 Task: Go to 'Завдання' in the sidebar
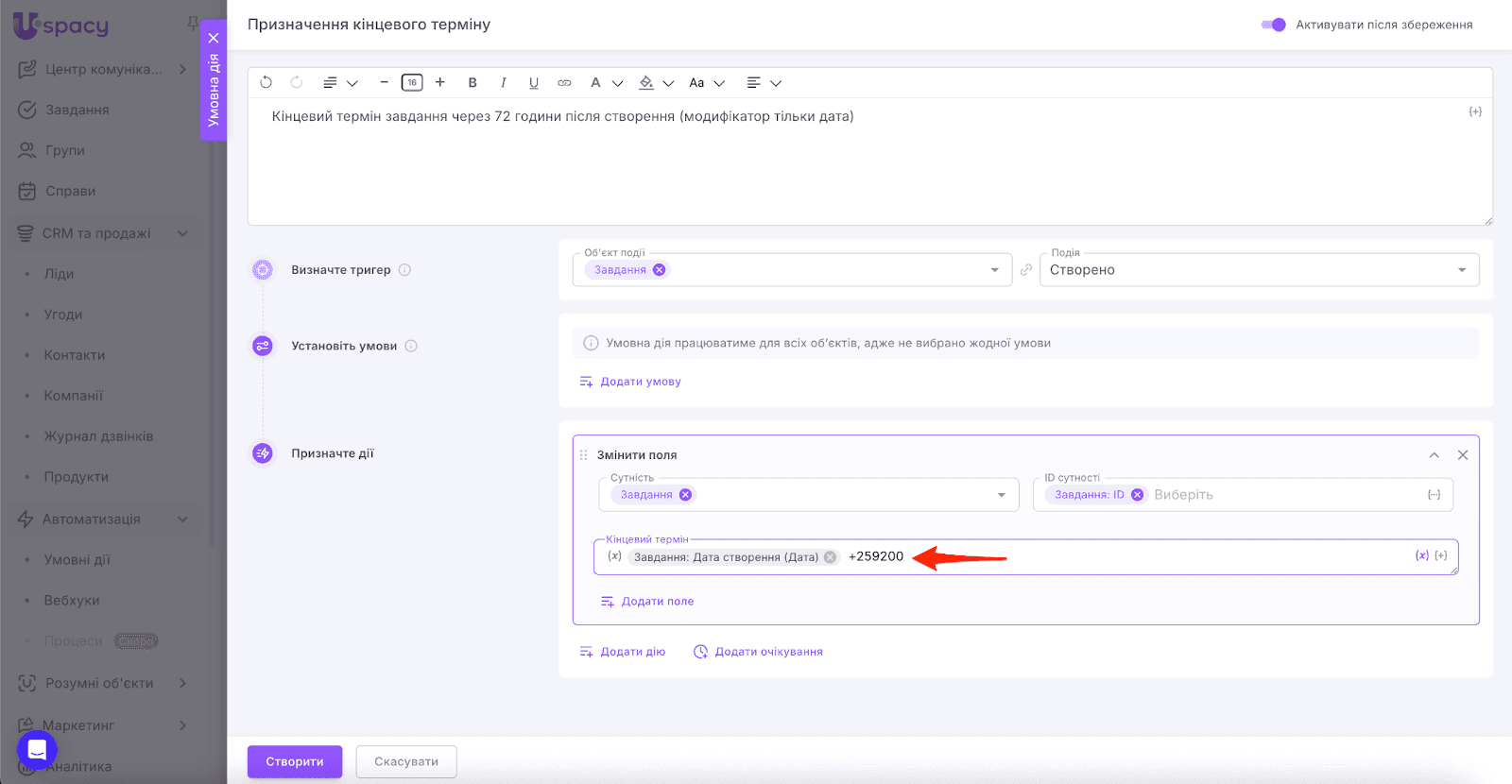coord(77,110)
